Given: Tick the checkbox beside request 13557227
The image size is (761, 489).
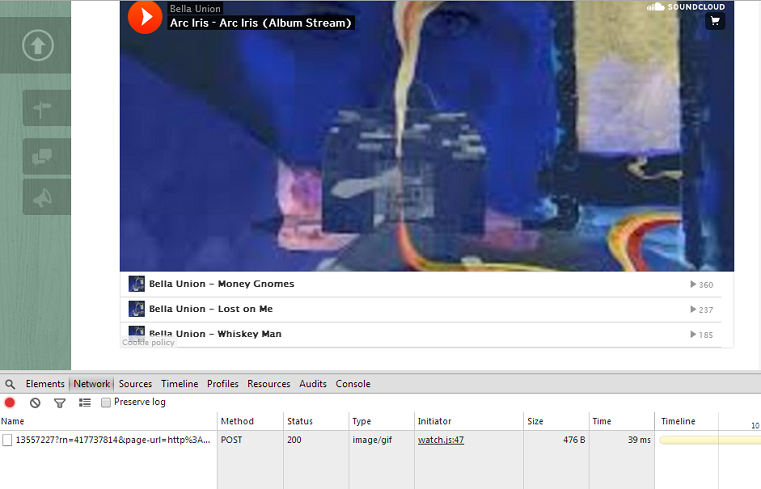Looking at the screenshot, I should [x=7, y=440].
